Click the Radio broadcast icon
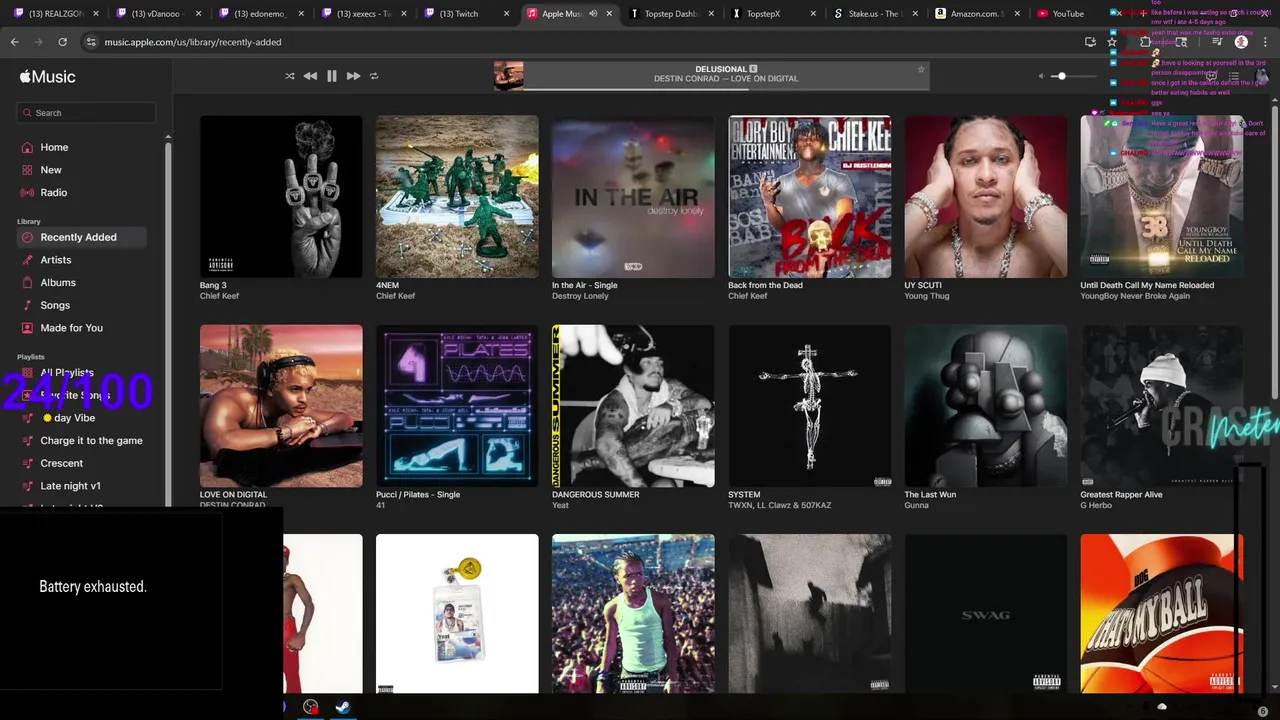 (x=28, y=192)
